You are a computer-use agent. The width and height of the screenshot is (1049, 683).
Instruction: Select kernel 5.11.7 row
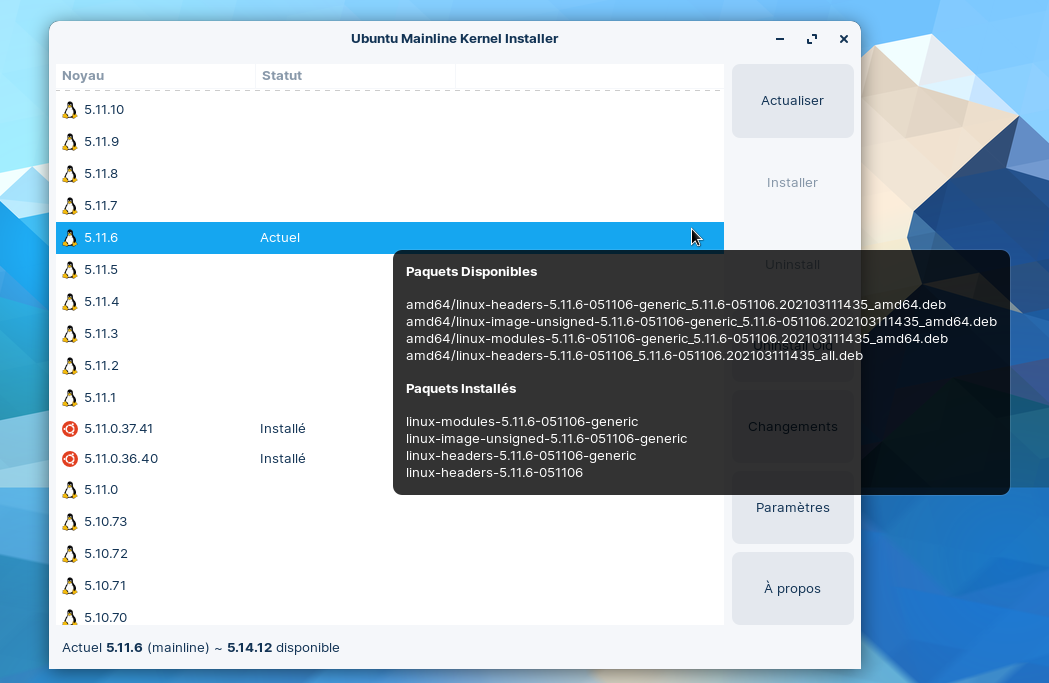point(102,206)
